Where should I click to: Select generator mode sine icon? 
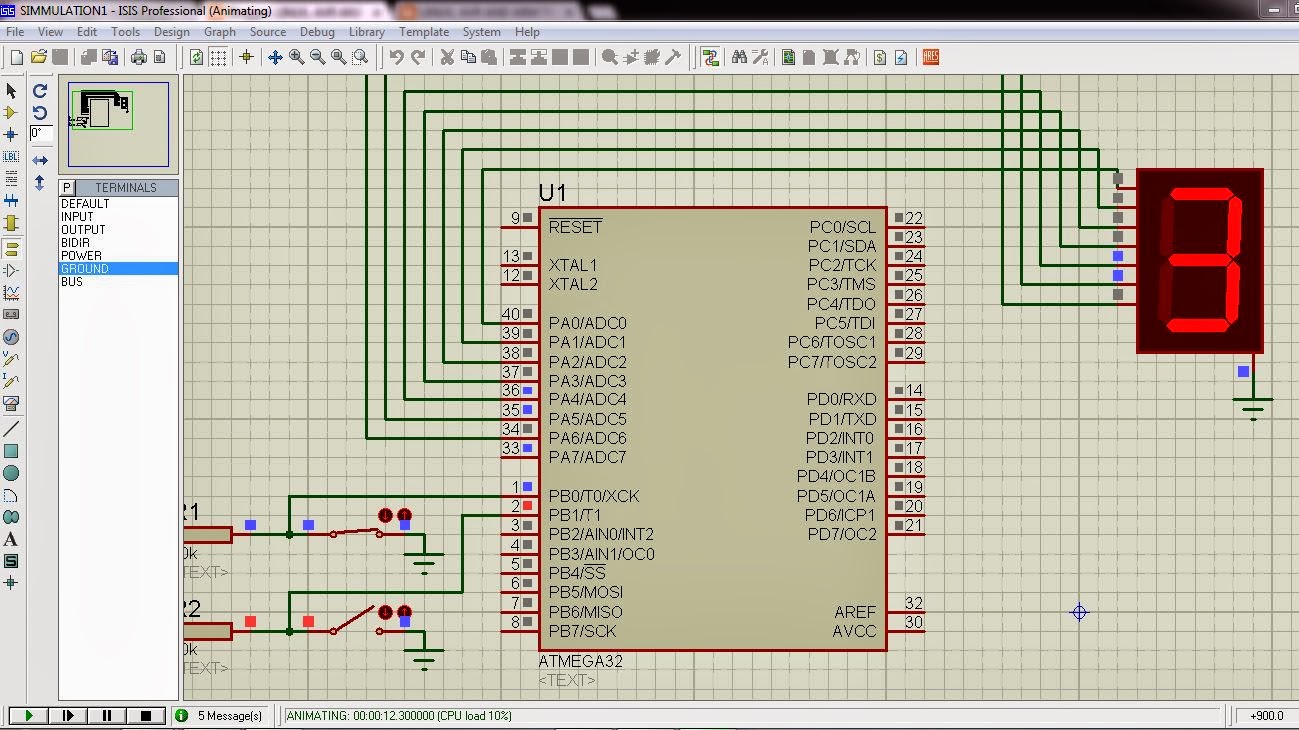[x=11, y=337]
